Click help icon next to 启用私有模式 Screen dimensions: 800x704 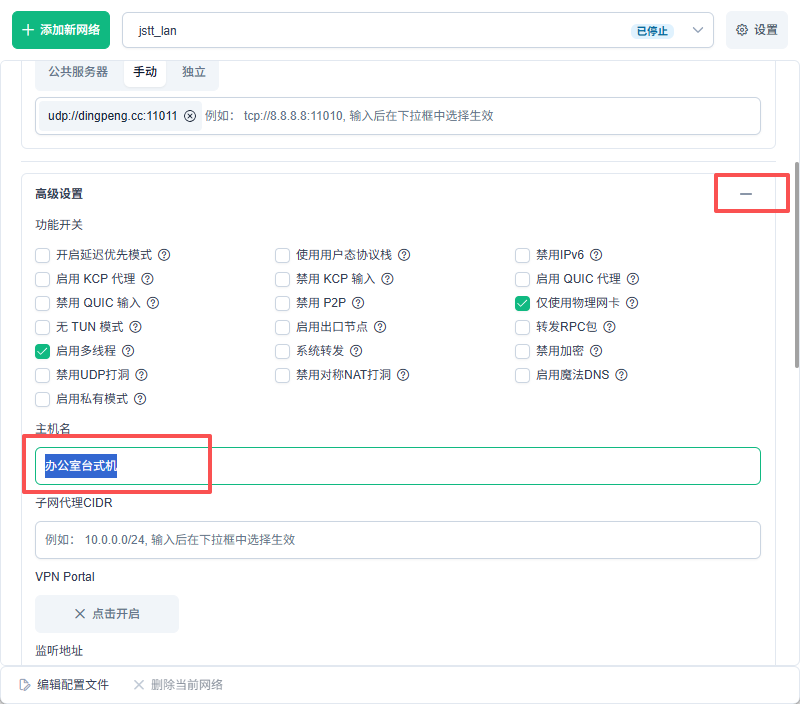140,399
